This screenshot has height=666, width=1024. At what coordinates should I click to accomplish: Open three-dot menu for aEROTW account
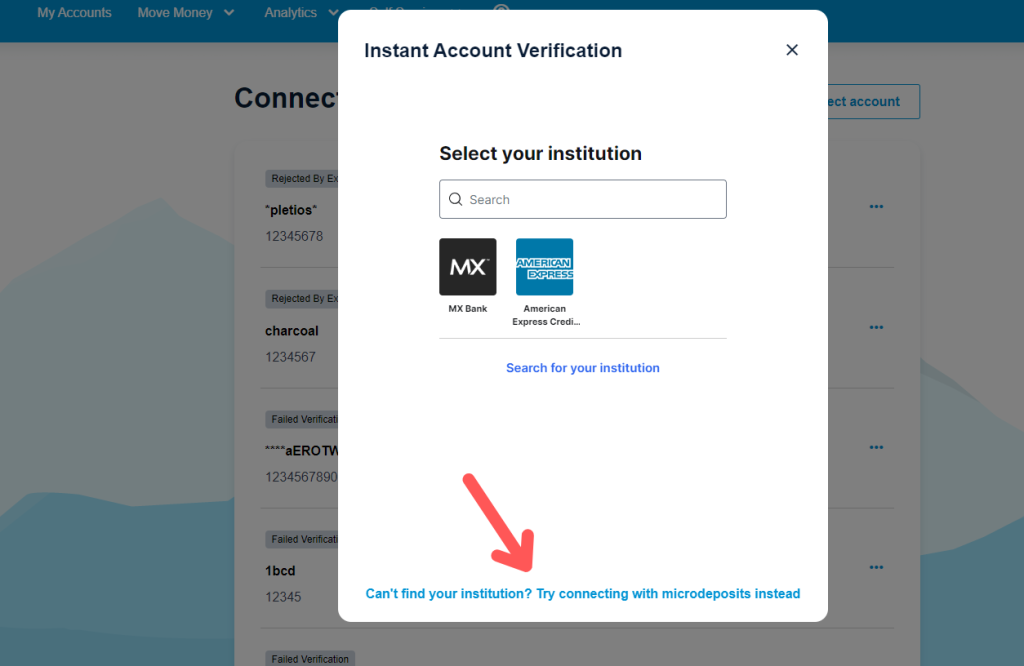tap(876, 447)
